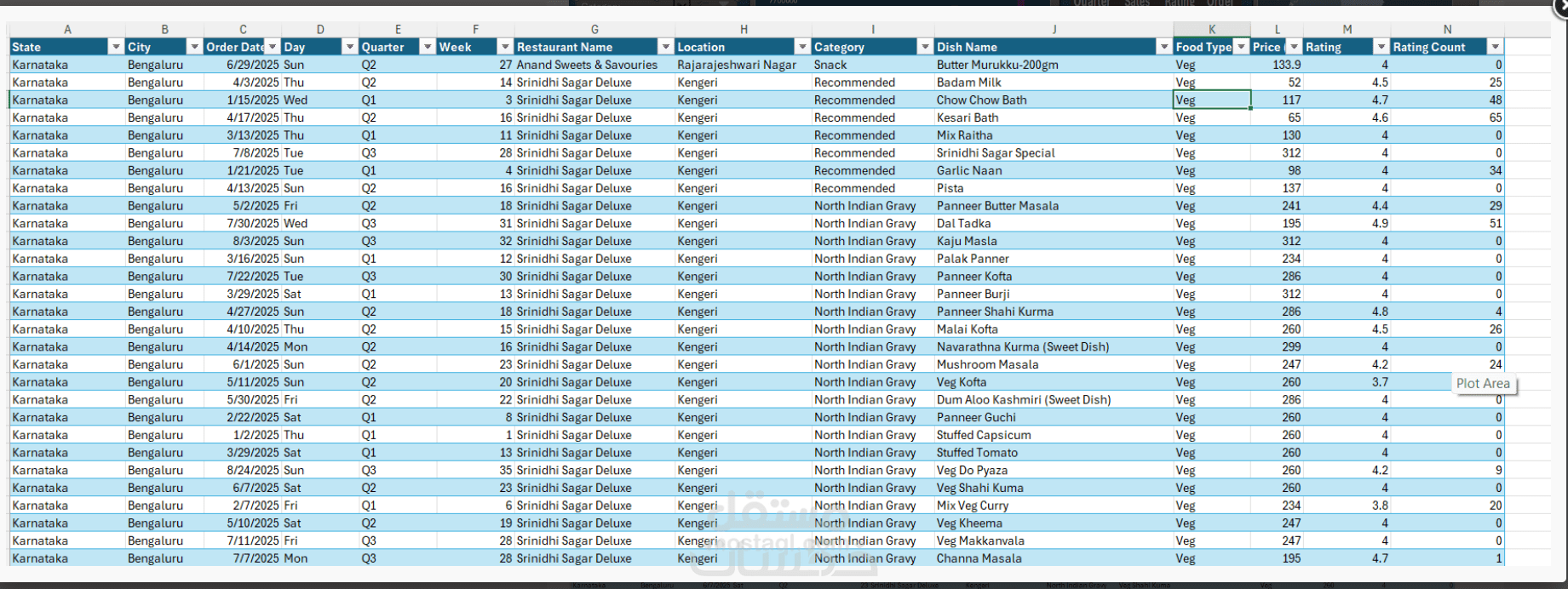Image resolution: width=1568 pixels, height=589 pixels.
Task: Open the City column filter dropdown
Action: pos(194,47)
